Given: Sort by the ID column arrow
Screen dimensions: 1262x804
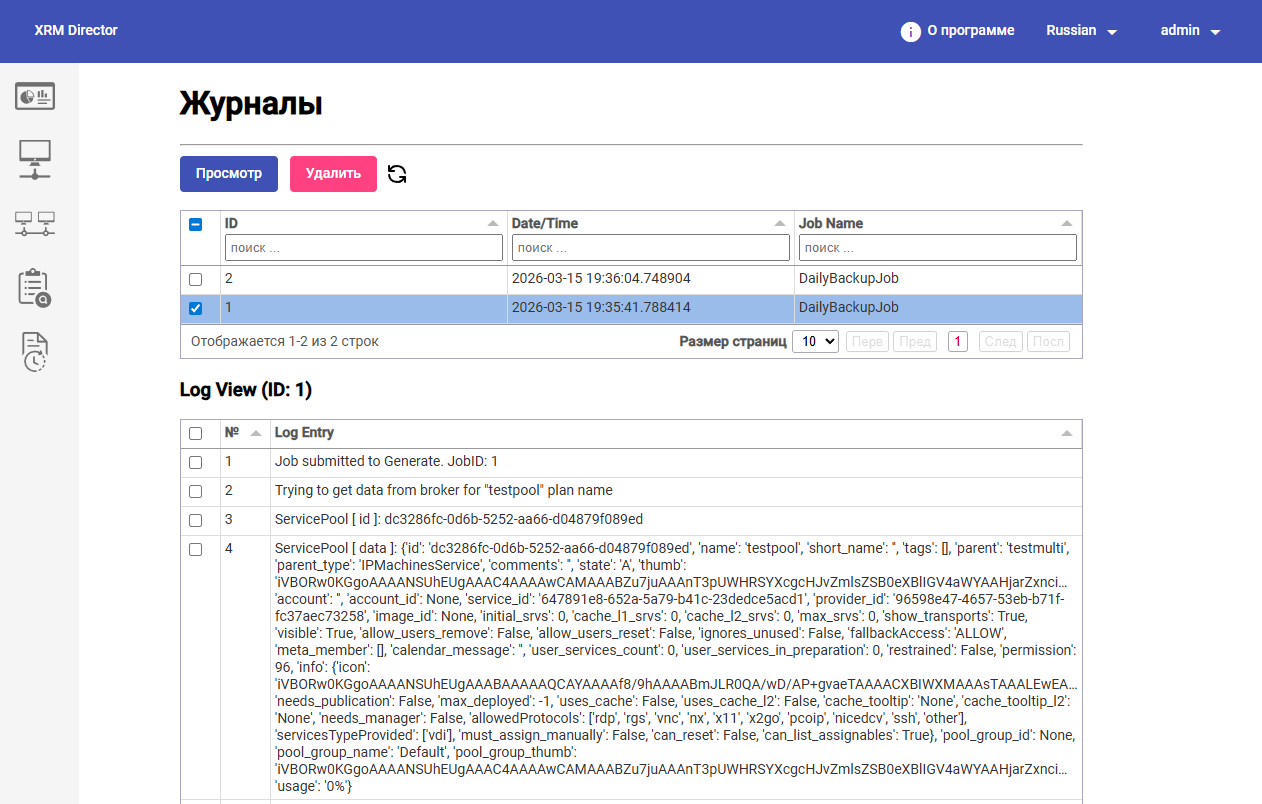Looking at the screenshot, I should click(x=492, y=223).
